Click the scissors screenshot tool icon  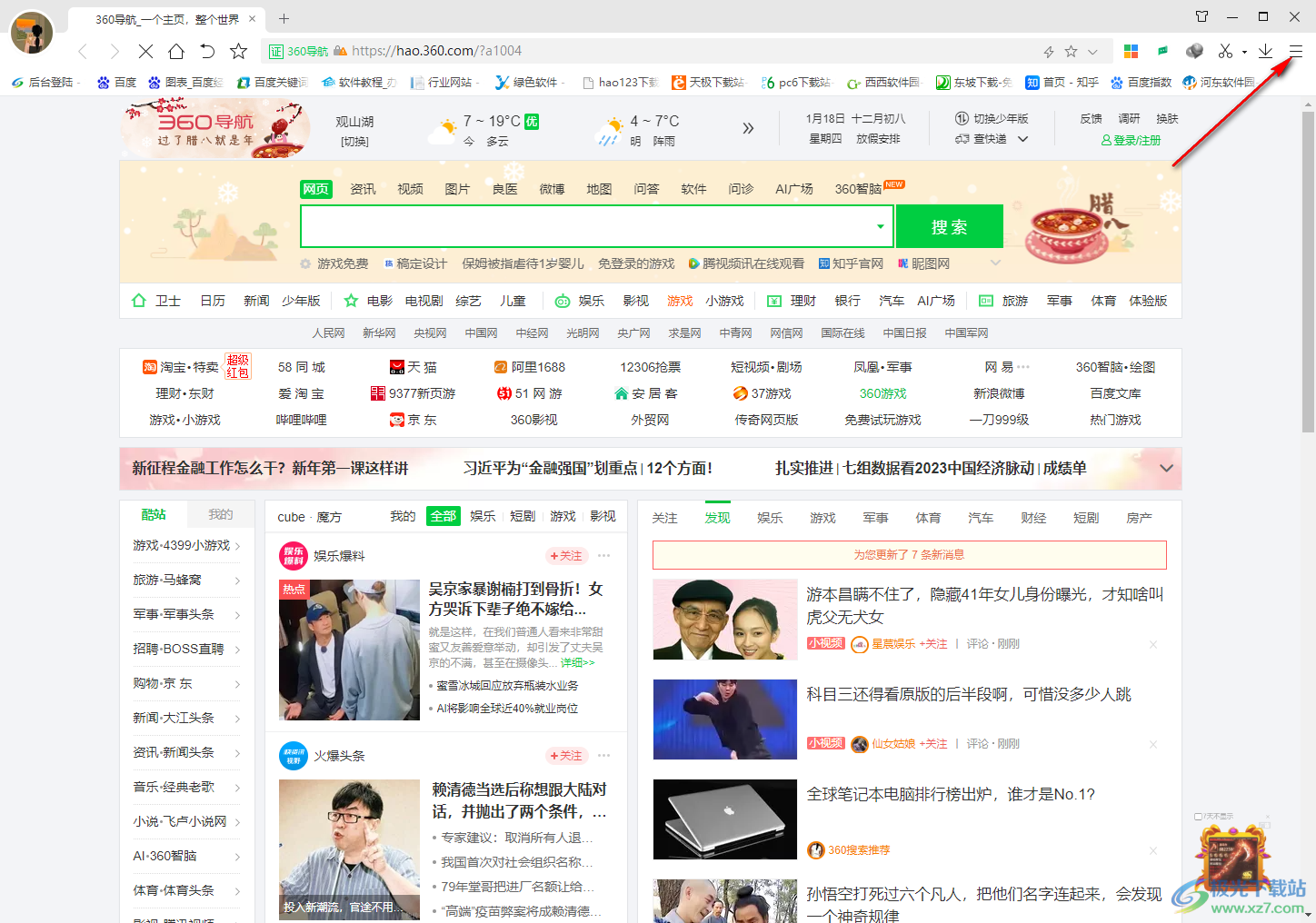click(x=1225, y=52)
